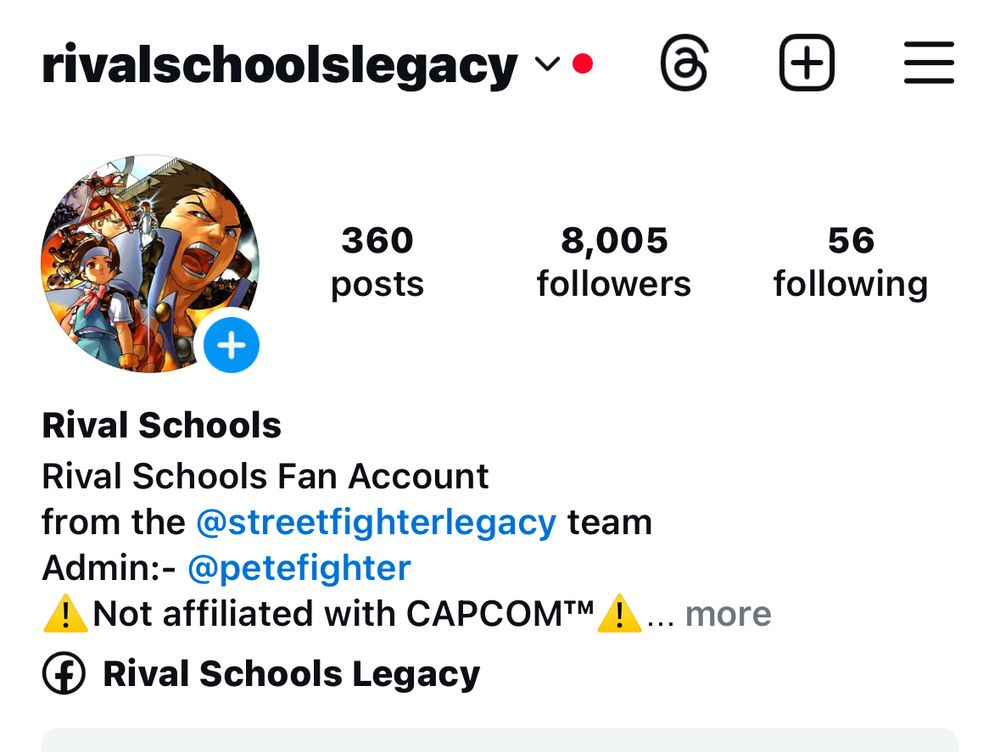Expand bio with the more link
The image size is (1000, 752).
pos(728,614)
